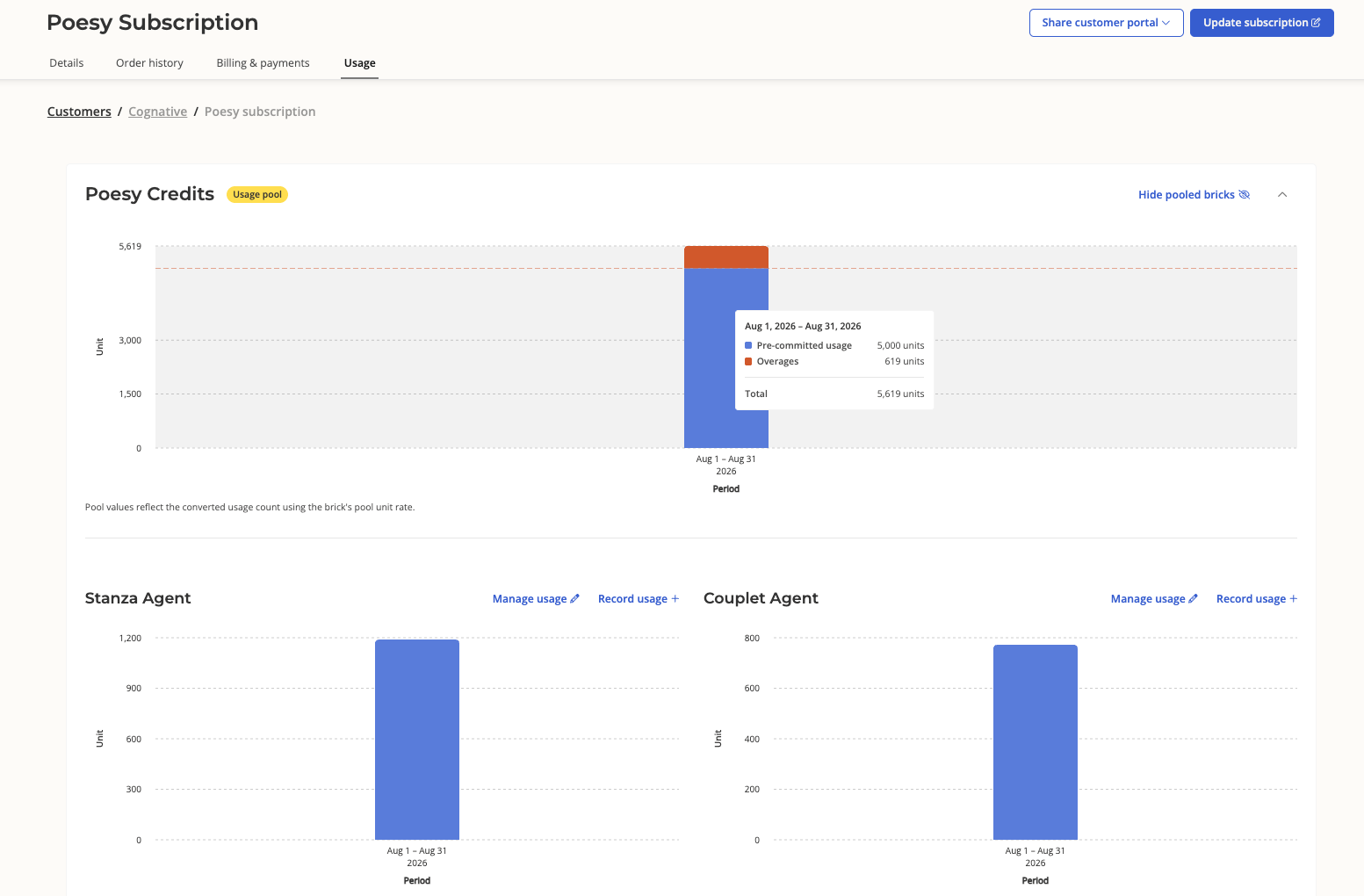Click the tooltip date 'Aug 1, 2026 – Aug 31, 2026'
The height and width of the screenshot is (896, 1364).
click(803, 327)
